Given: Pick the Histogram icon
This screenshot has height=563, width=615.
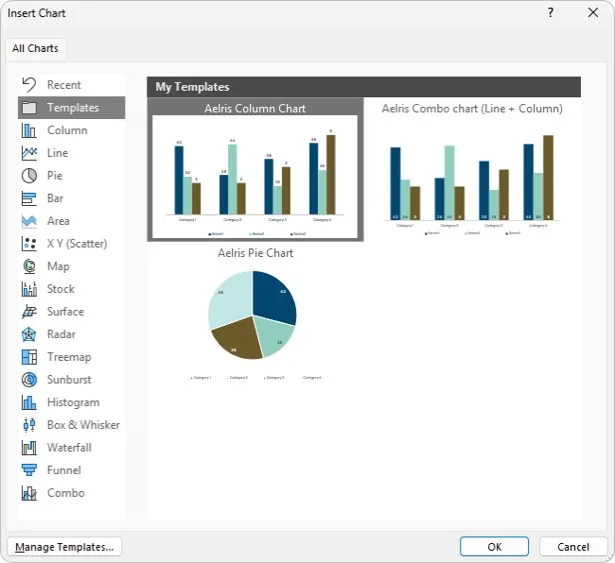Looking at the screenshot, I should 29,403.
